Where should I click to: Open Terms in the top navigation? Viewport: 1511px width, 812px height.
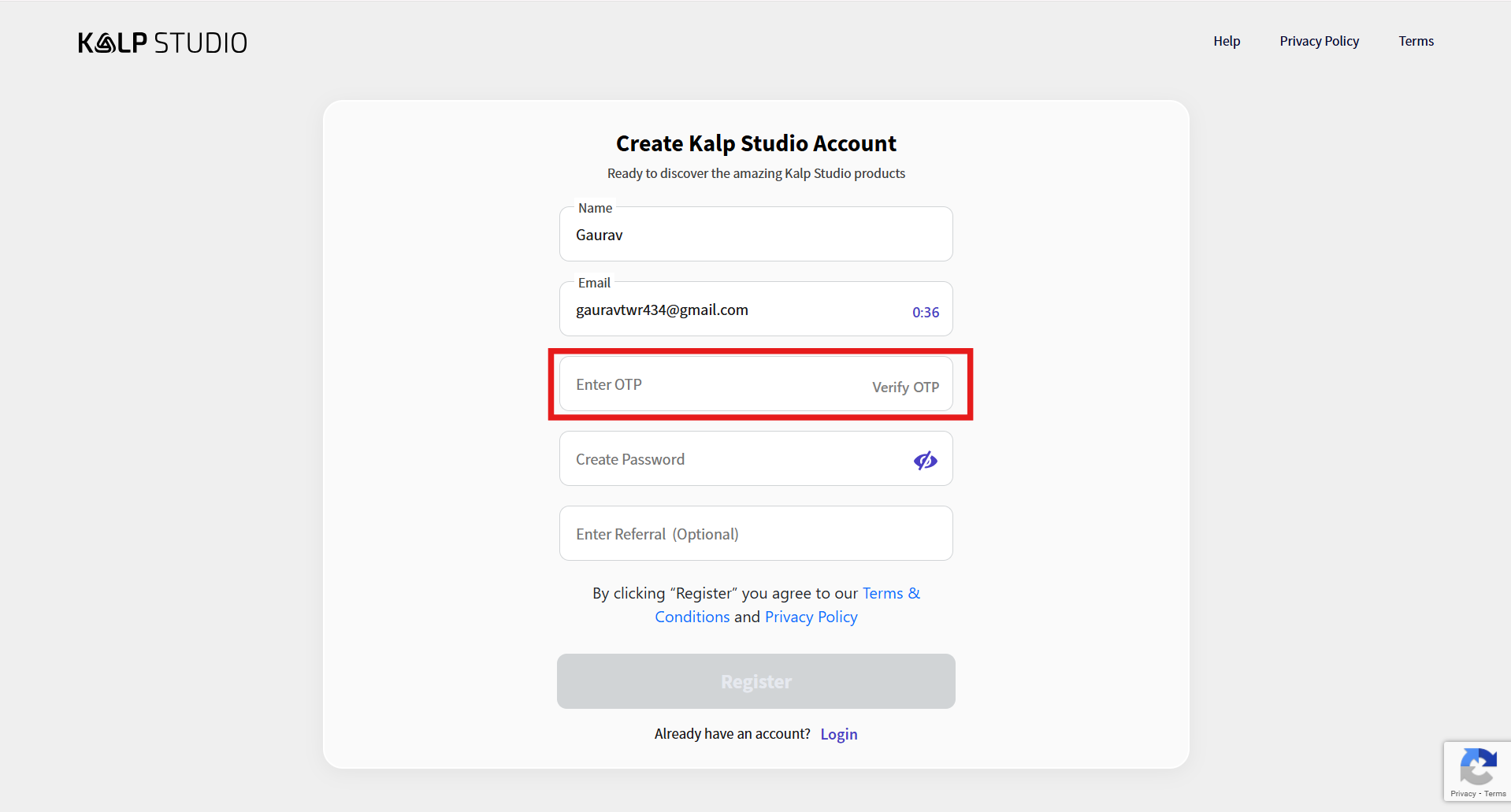tap(1416, 41)
